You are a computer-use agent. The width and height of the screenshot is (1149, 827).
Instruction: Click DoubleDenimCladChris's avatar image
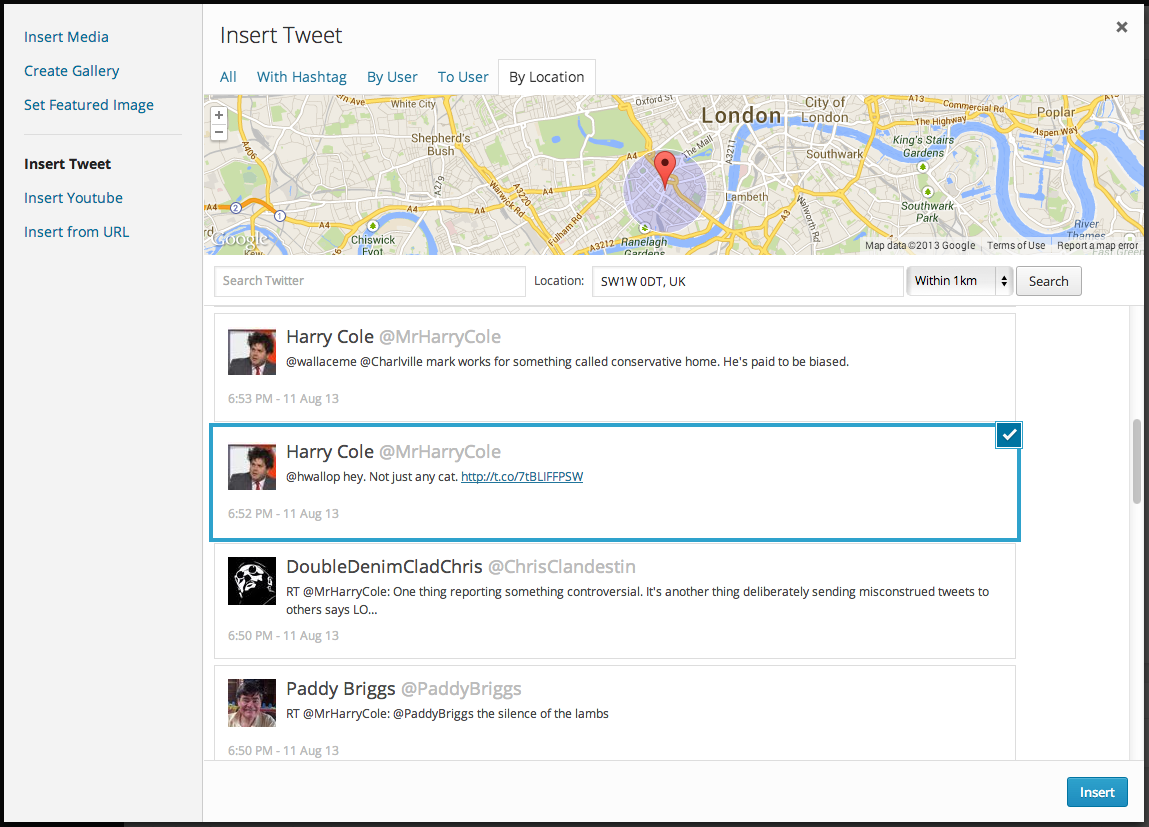252,581
